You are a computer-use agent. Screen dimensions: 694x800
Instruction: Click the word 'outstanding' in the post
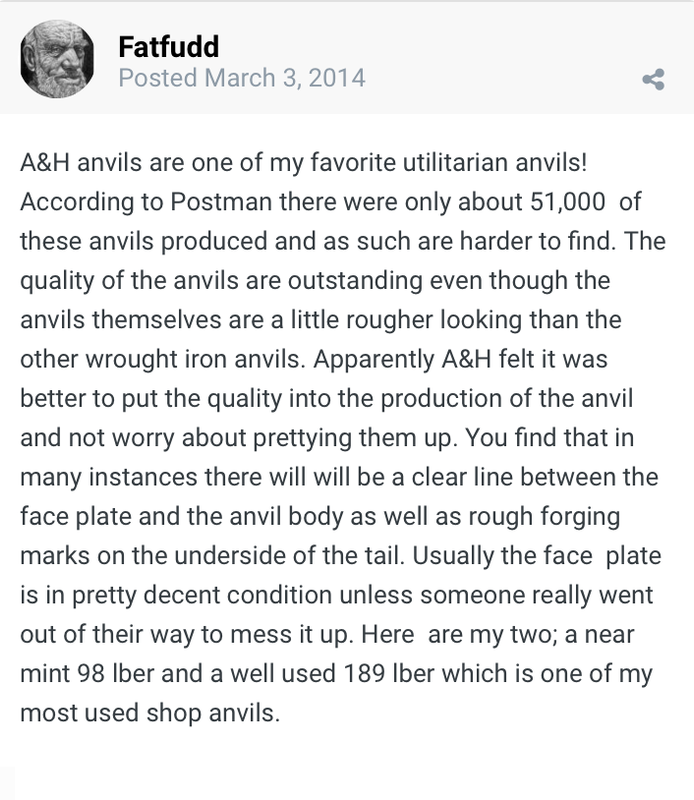click(x=355, y=281)
